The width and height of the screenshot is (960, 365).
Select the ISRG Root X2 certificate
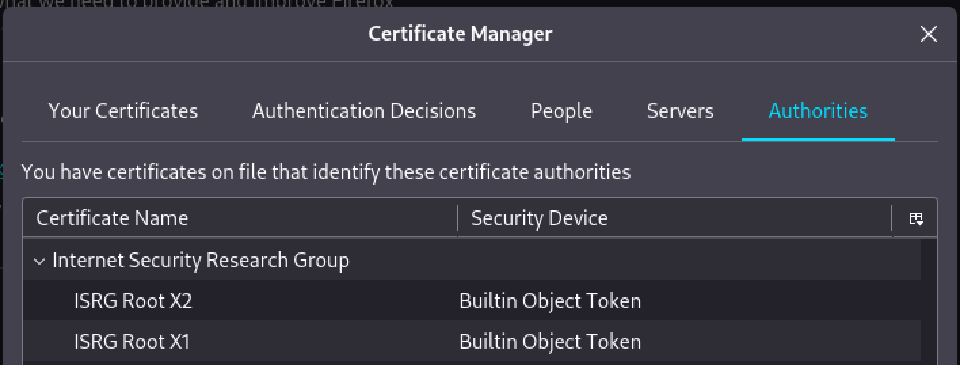click(x=471, y=301)
